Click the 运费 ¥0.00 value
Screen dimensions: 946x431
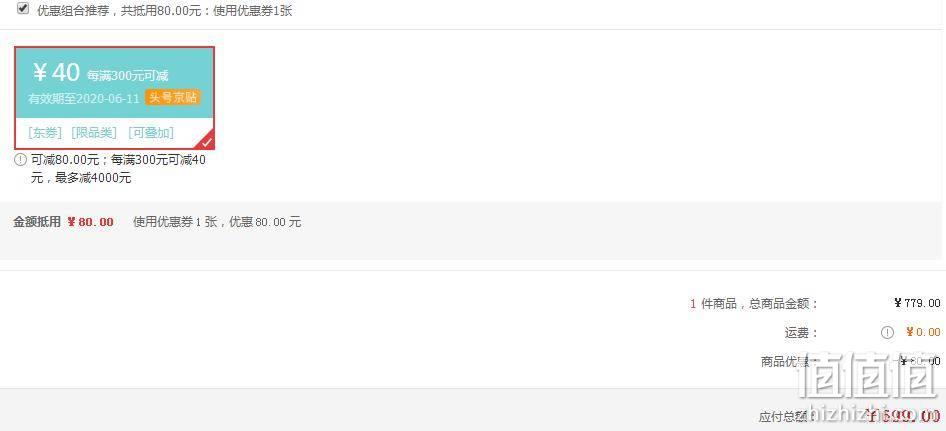[x=923, y=332]
